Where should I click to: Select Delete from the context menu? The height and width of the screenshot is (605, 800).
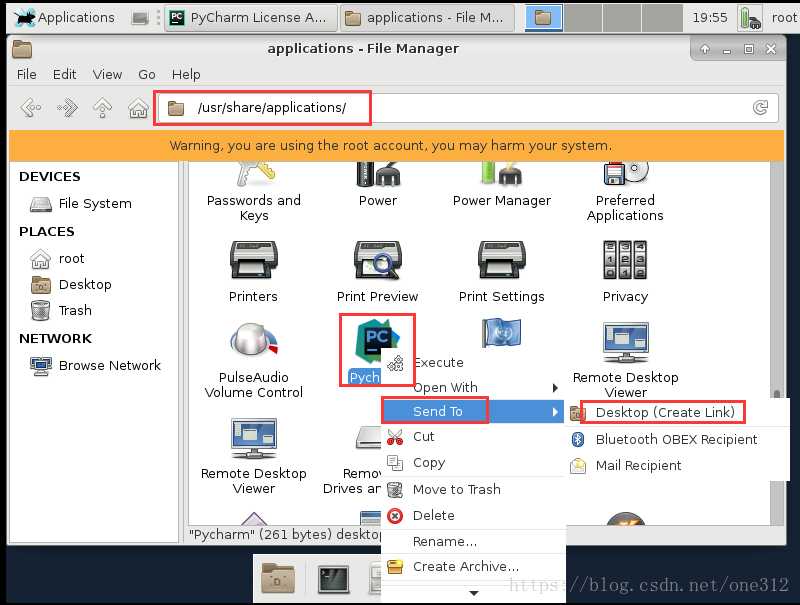[x=473, y=515]
